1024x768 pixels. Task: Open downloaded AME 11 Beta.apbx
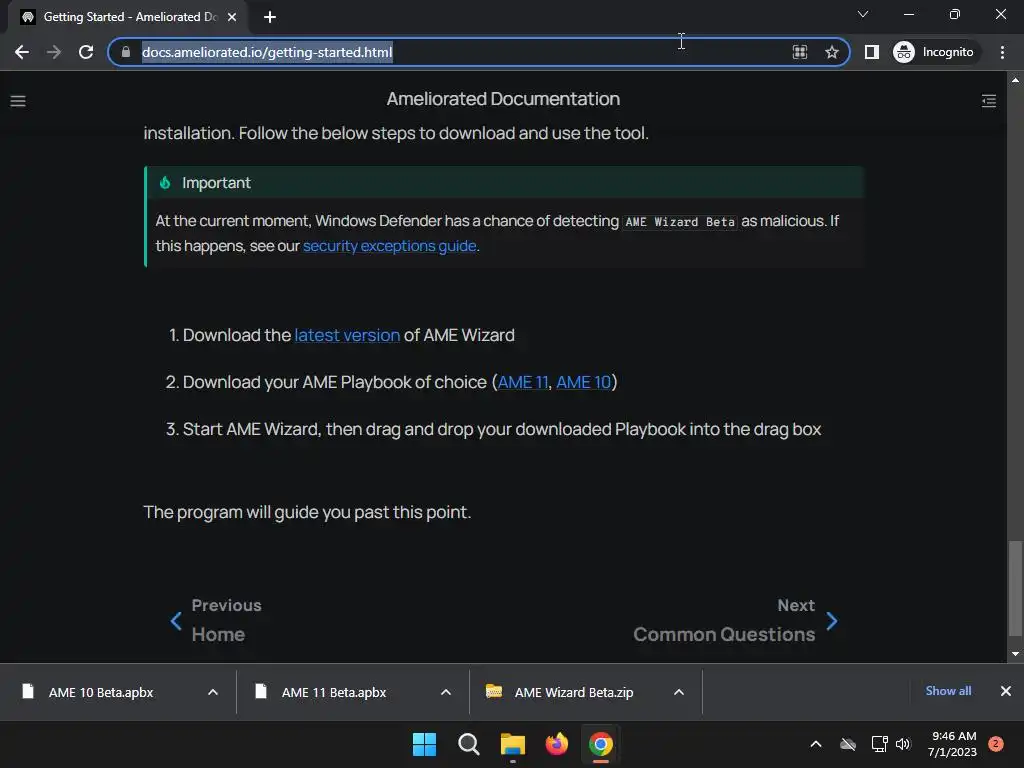coord(334,692)
